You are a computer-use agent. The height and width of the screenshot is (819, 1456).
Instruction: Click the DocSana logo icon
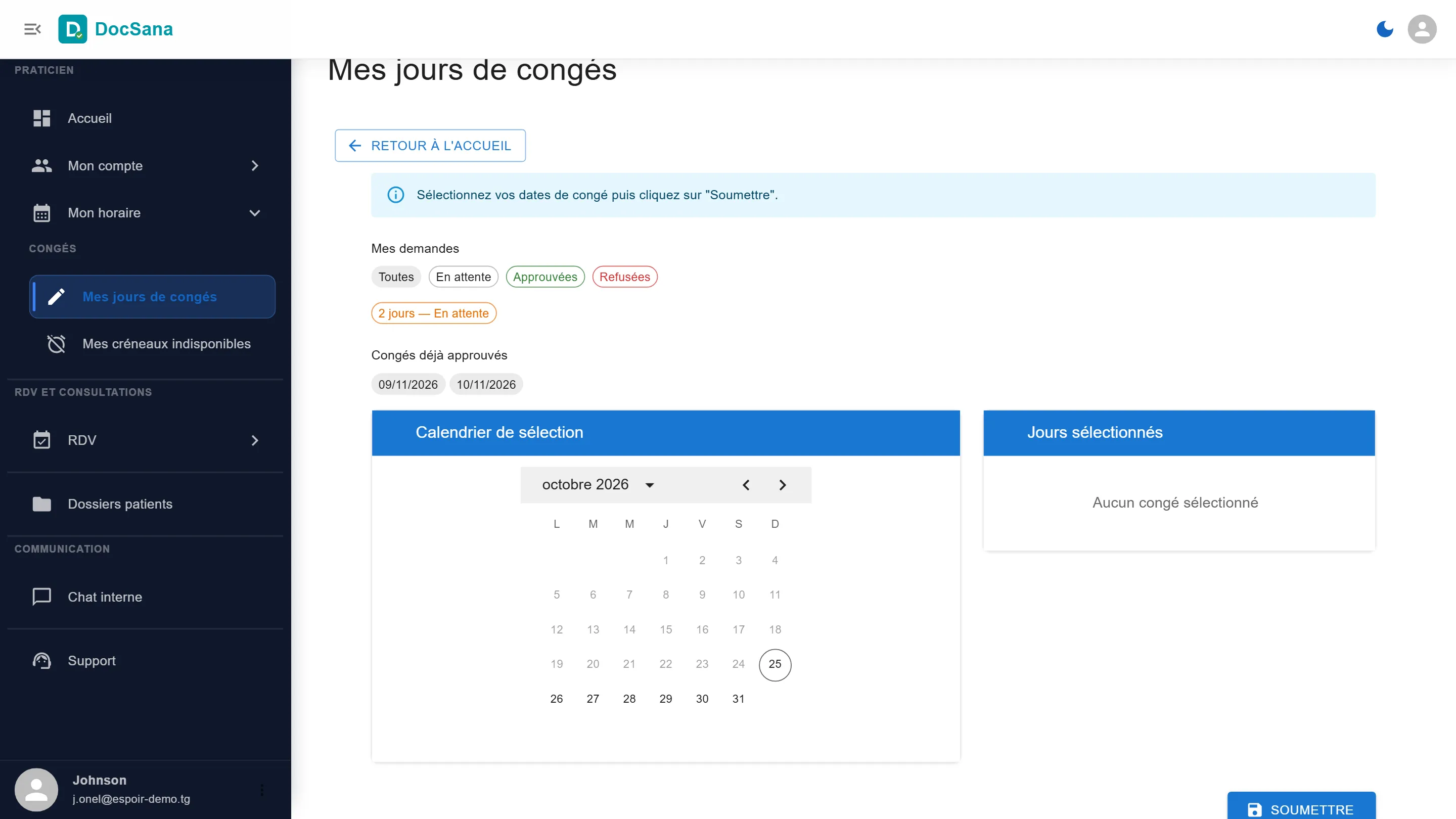tap(72, 29)
